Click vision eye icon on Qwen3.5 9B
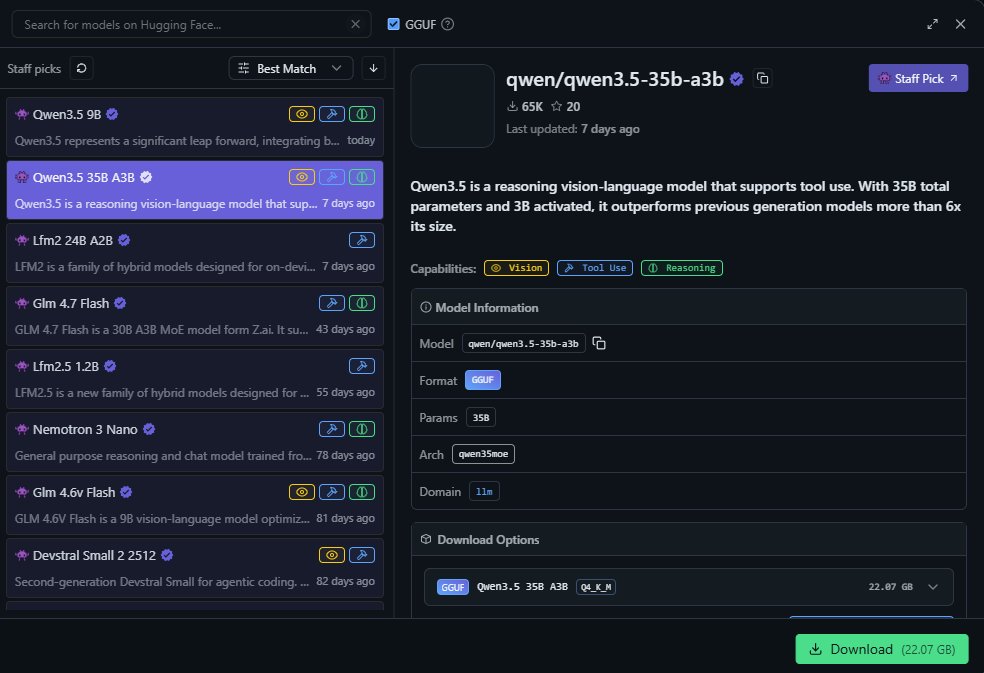The width and height of the screenshot is (984, 673). pos(302,114)
